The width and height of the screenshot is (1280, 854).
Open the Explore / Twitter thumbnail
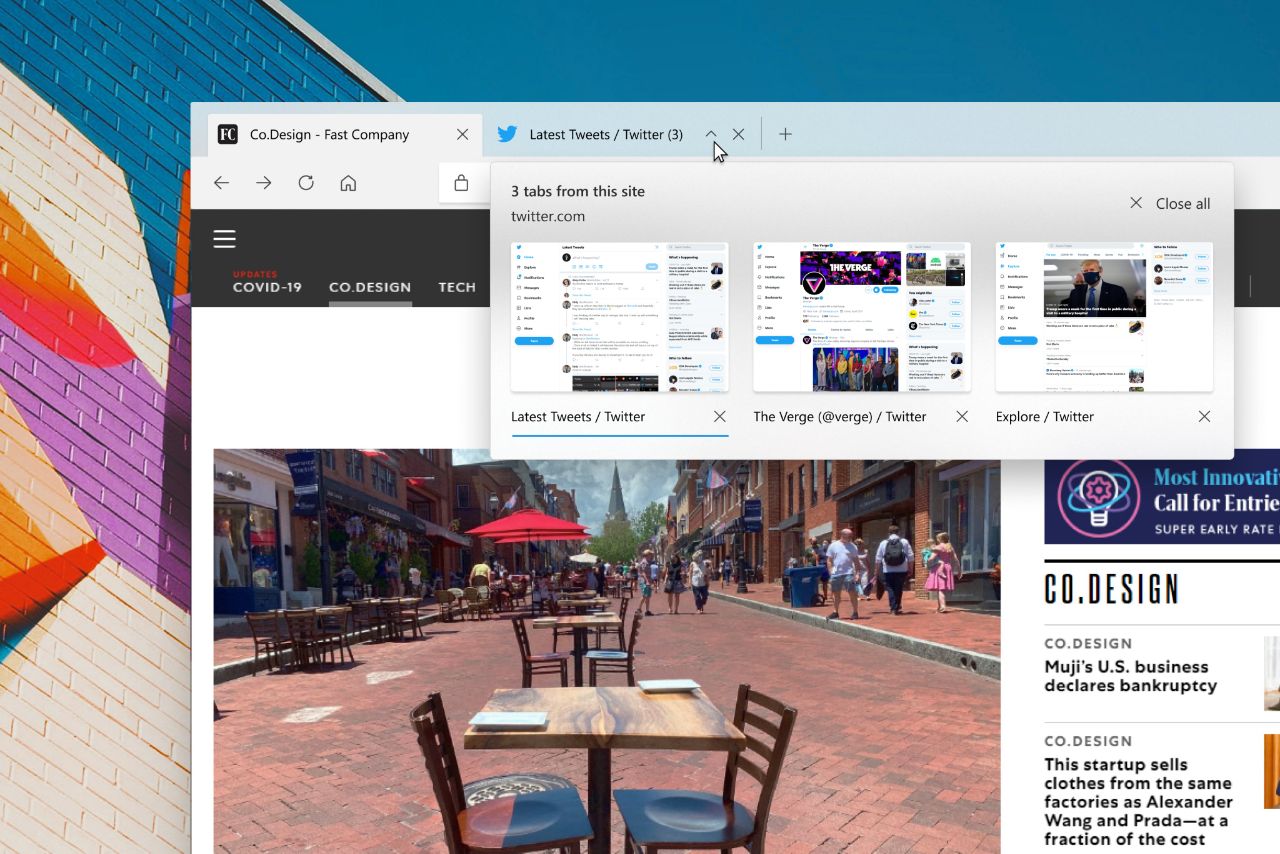pos(1104,317)
